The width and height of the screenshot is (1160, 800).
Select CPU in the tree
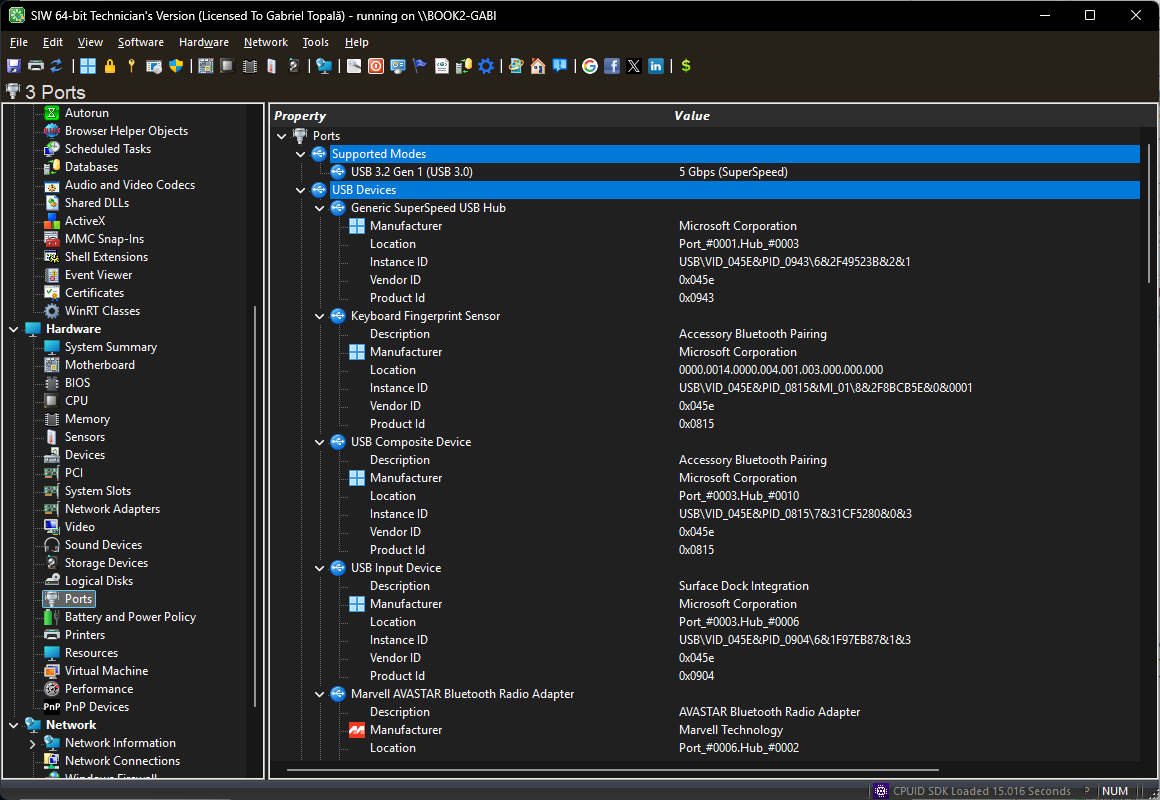pos(76,400)
